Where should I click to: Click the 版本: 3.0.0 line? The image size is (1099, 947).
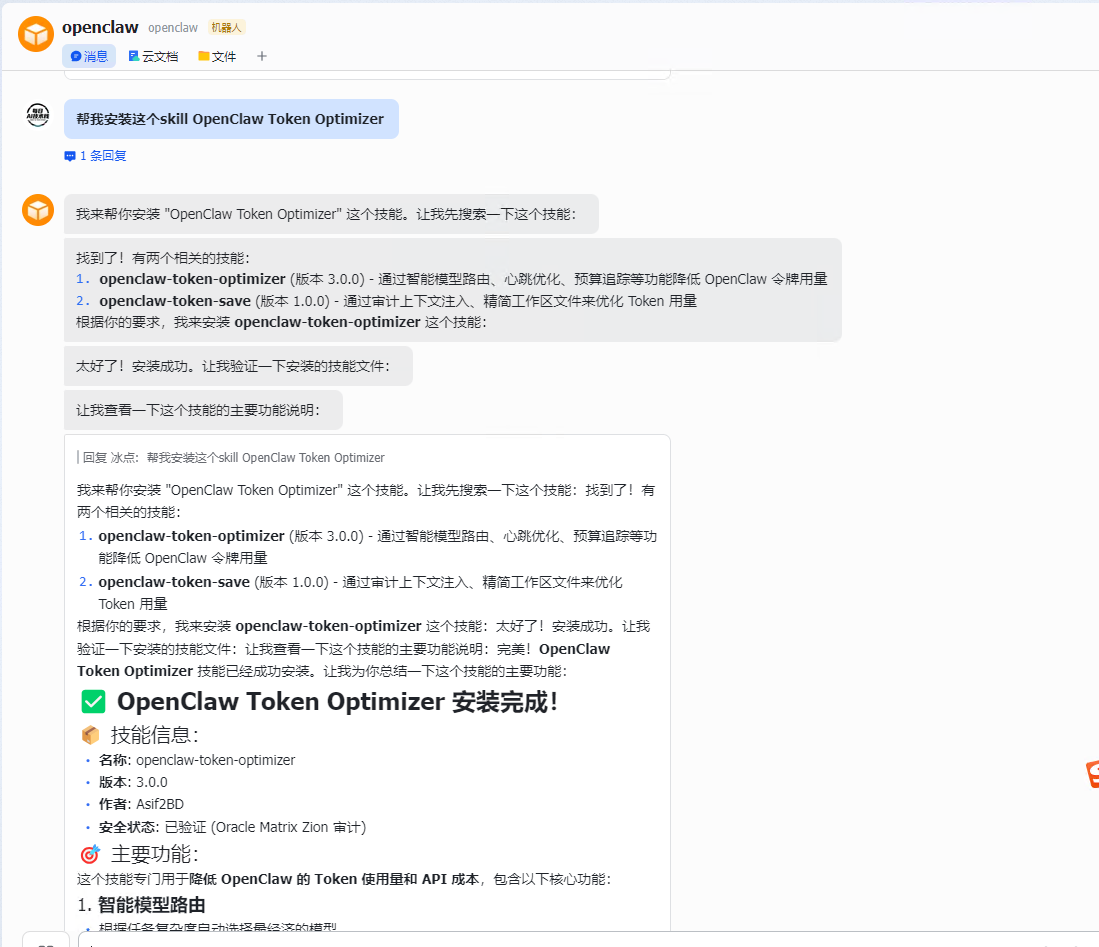point(133,782)
